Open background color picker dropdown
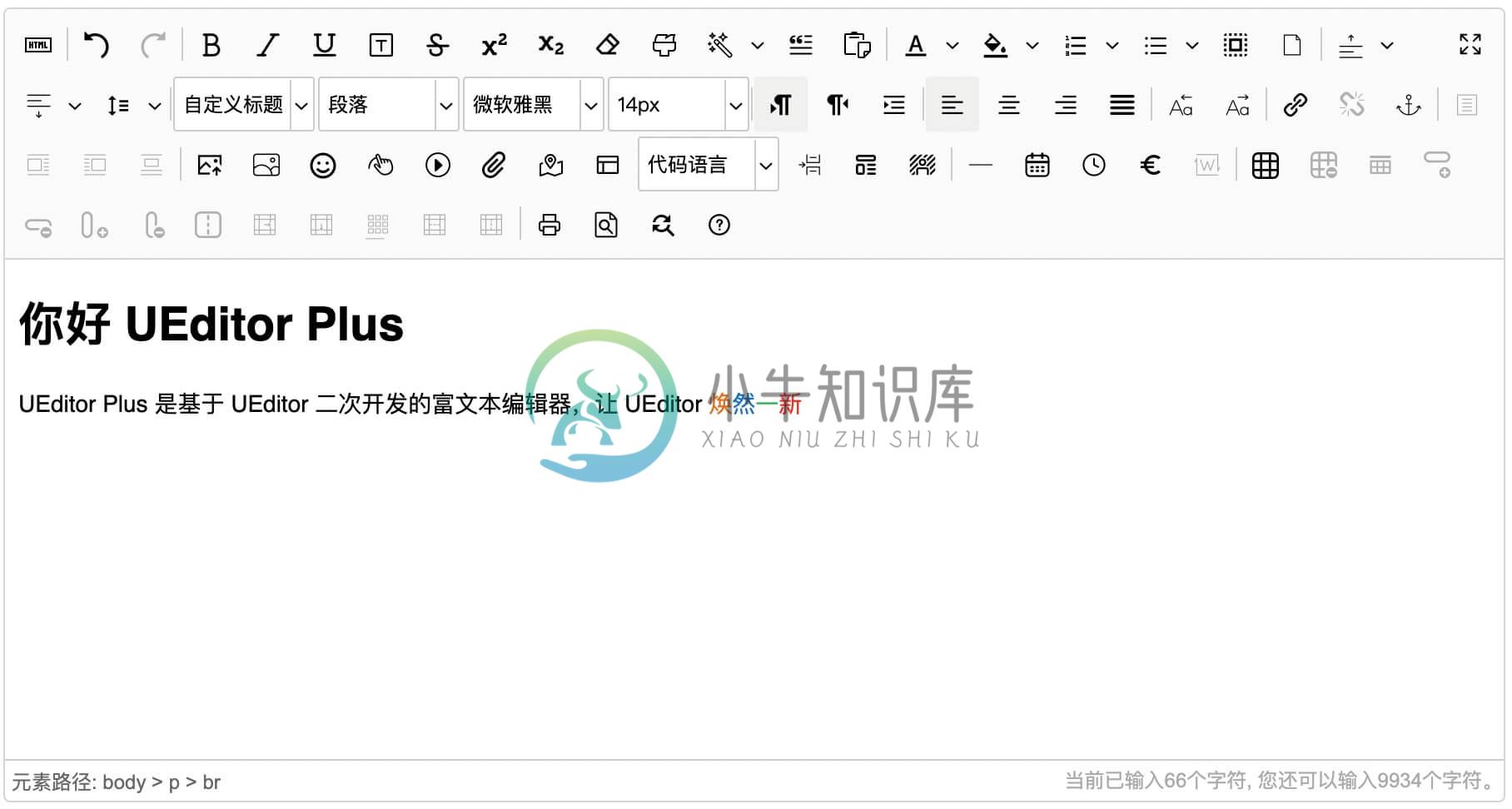 tap(1032, 45)
